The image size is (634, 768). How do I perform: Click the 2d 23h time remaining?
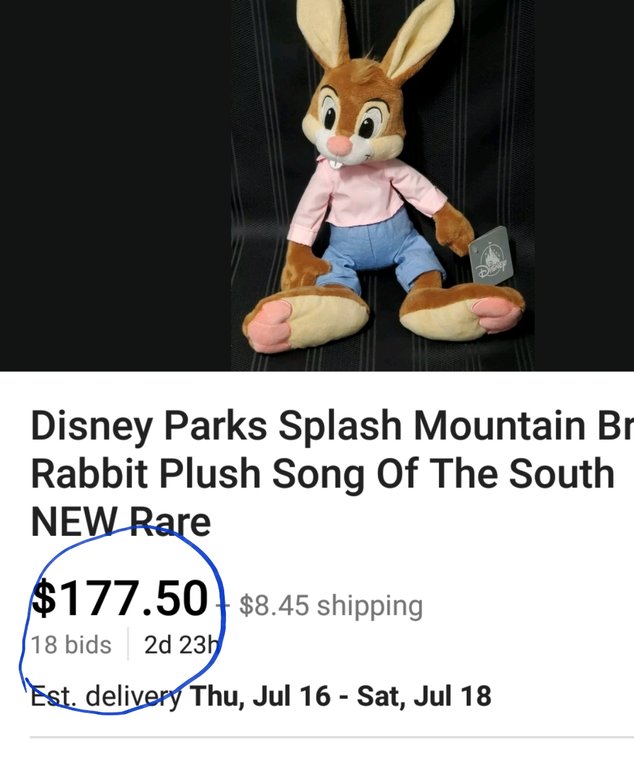click(174, 645)
